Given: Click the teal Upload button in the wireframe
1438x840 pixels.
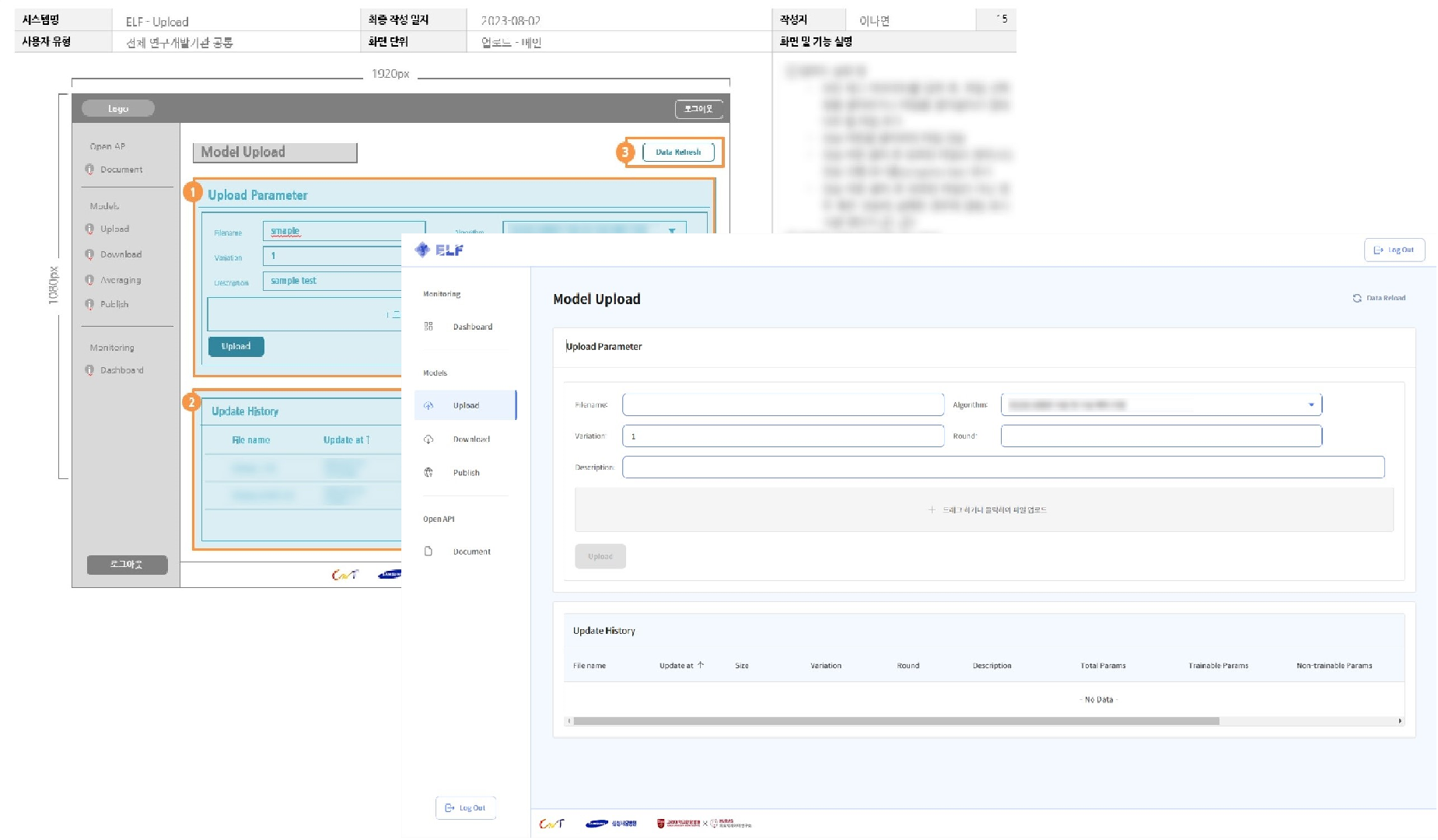Looking at the screenshot, I should tap(236, 346).
